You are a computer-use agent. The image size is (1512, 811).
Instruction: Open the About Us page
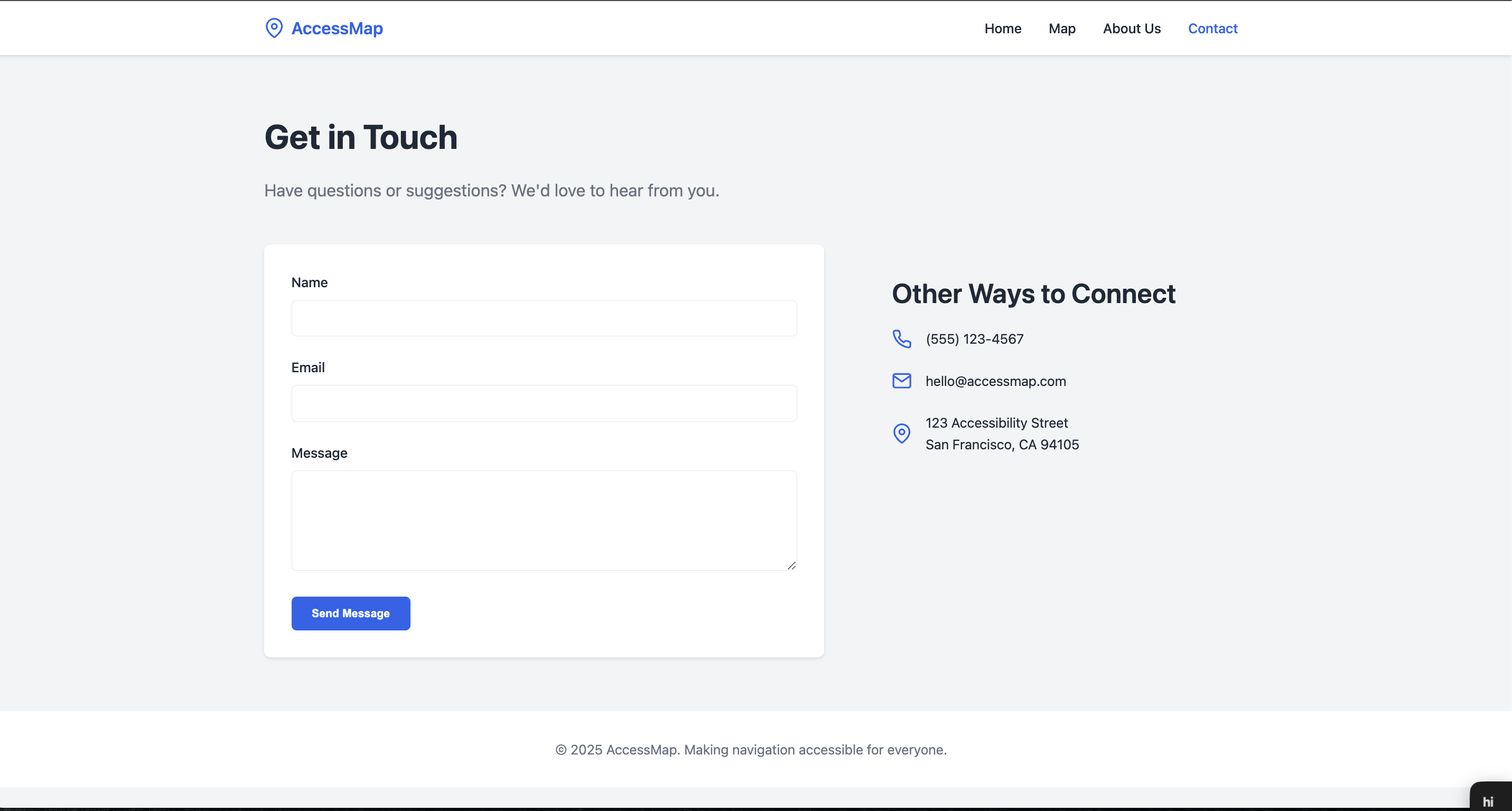1131,28
